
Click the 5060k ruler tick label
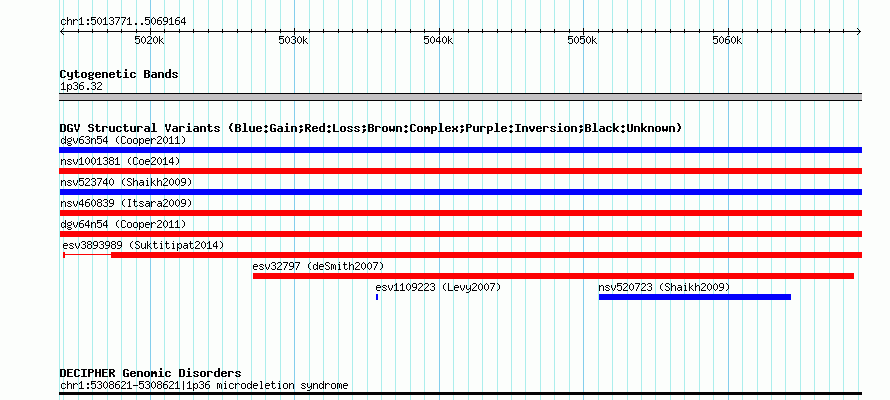[727, 40]
